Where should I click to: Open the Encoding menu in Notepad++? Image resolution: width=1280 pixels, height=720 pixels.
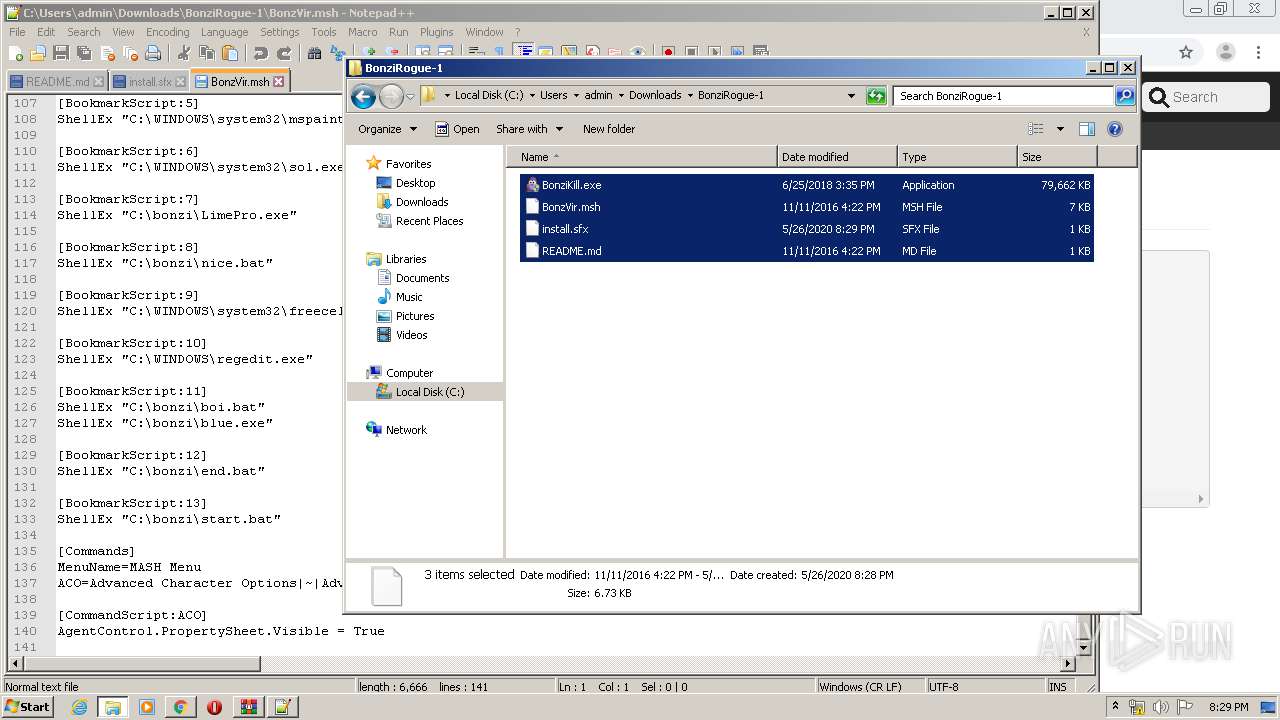tap(167, 32)
